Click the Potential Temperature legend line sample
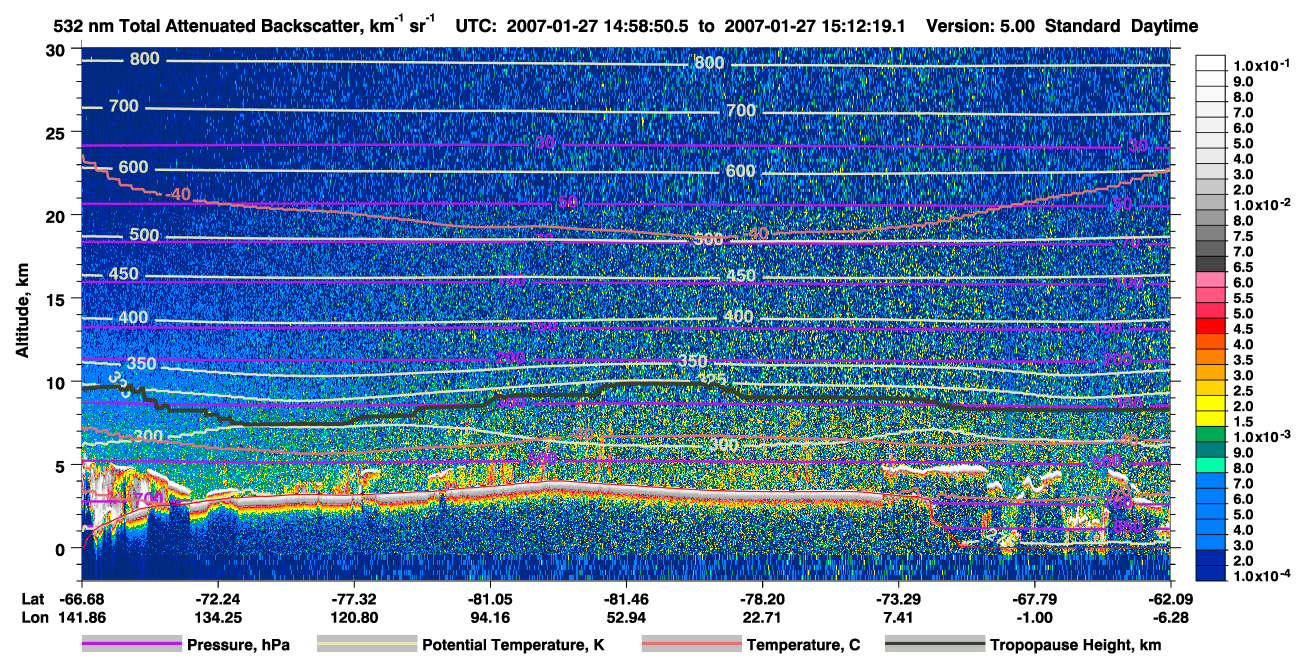 (366, 645)
